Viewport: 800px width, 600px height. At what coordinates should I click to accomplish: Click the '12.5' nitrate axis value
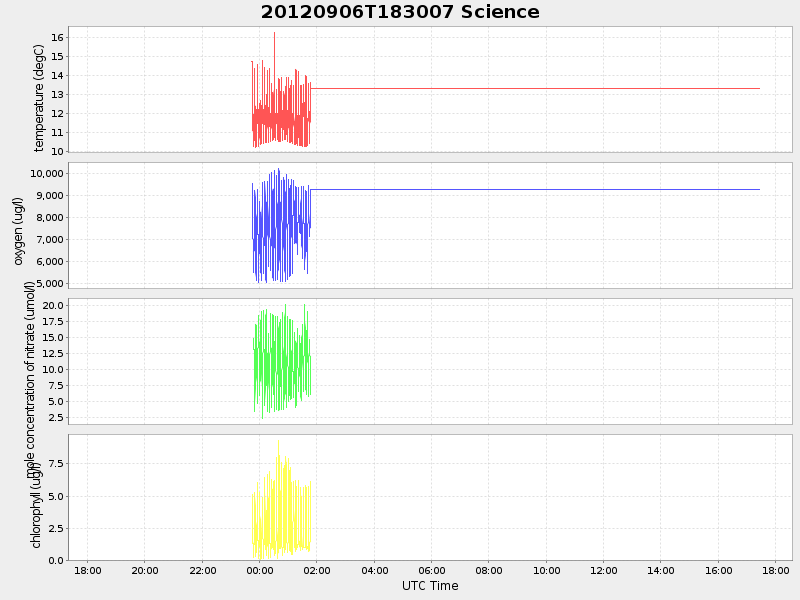pos(53,354)
